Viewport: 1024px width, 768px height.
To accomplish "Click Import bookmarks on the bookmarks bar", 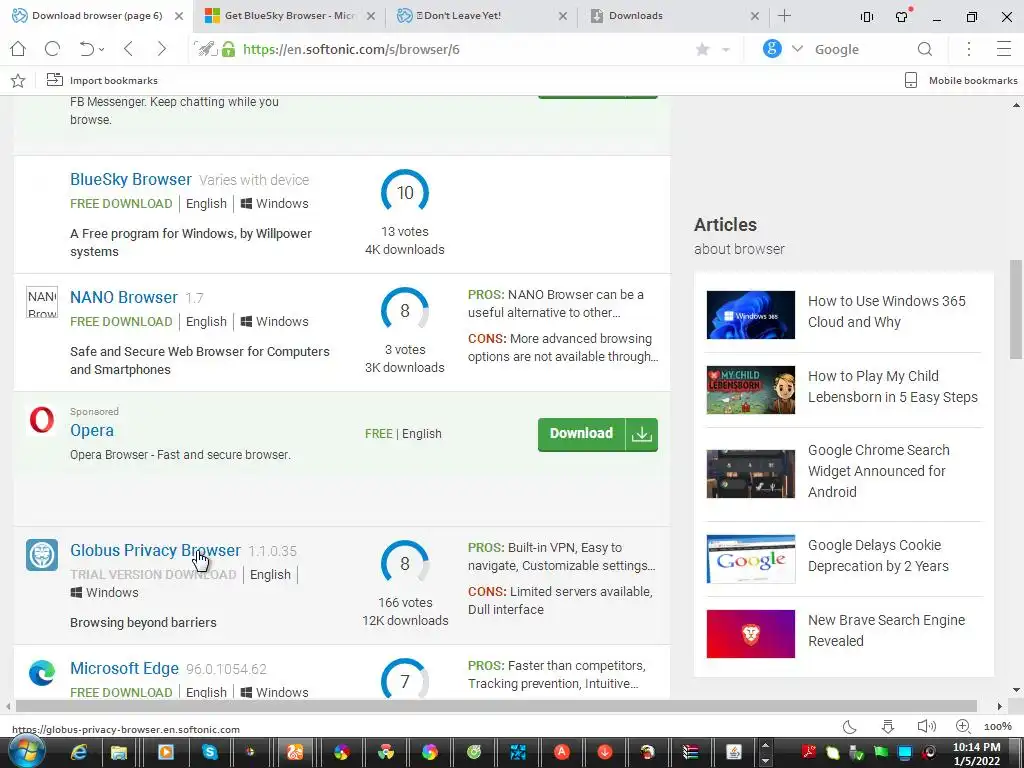I will click(102, 80).
